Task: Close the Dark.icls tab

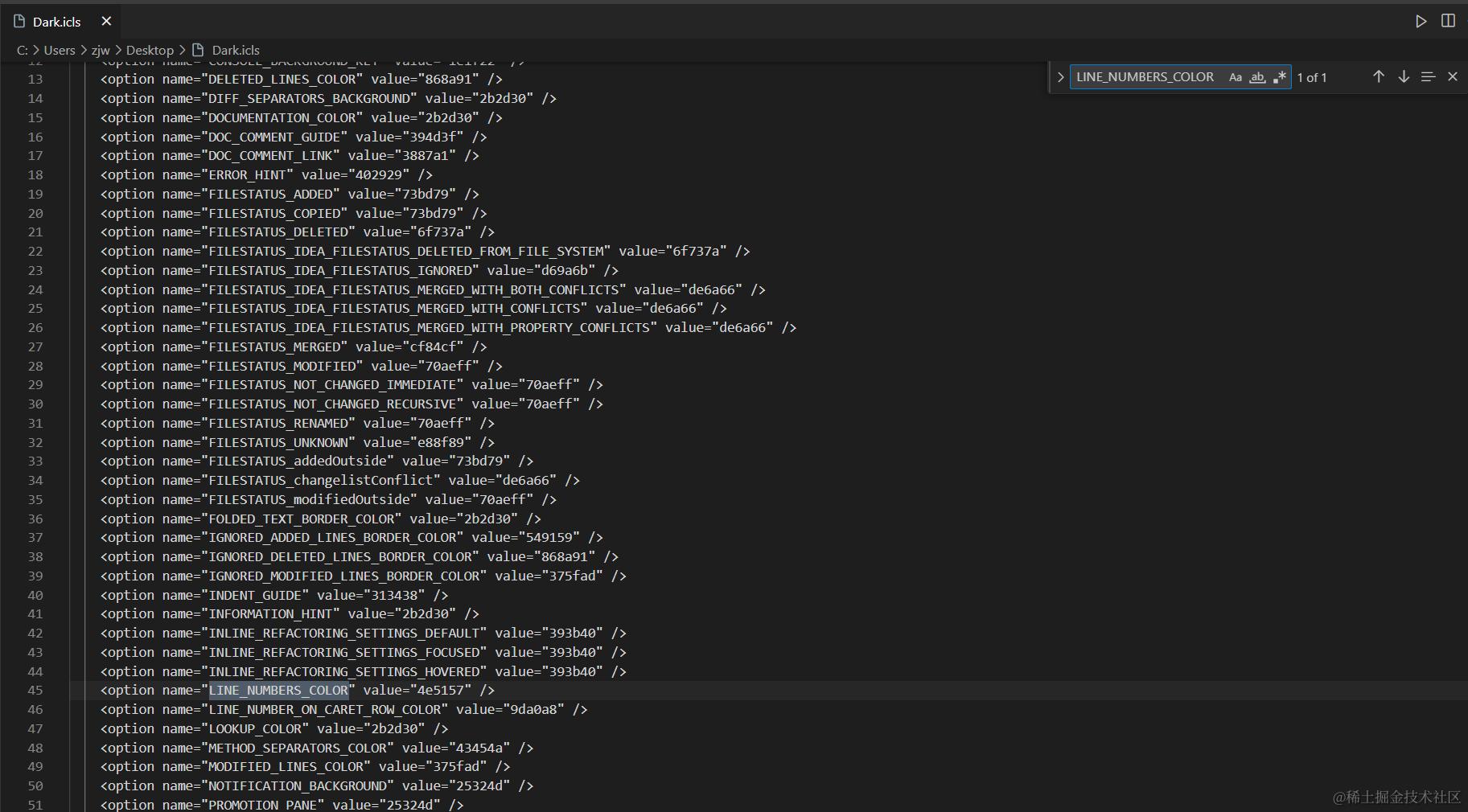Action: [x=106, y=21]
